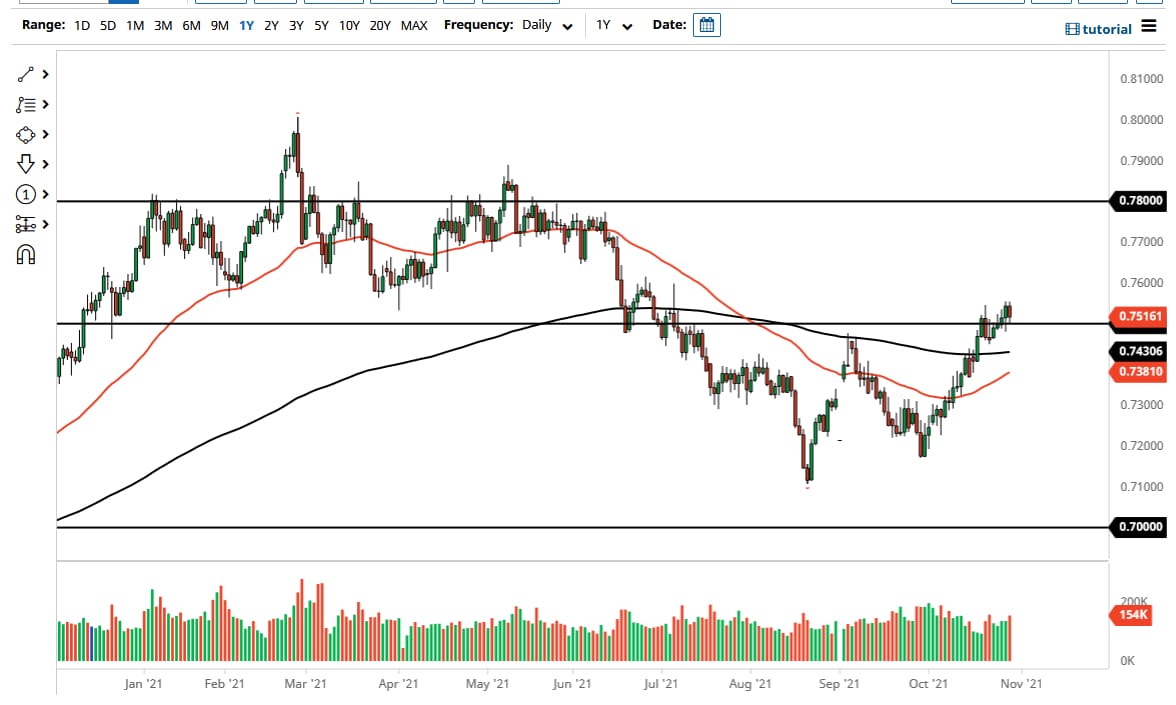The image size is (1176, 705).
Task: Set range to 5Y
Action: tap(321, 26)
